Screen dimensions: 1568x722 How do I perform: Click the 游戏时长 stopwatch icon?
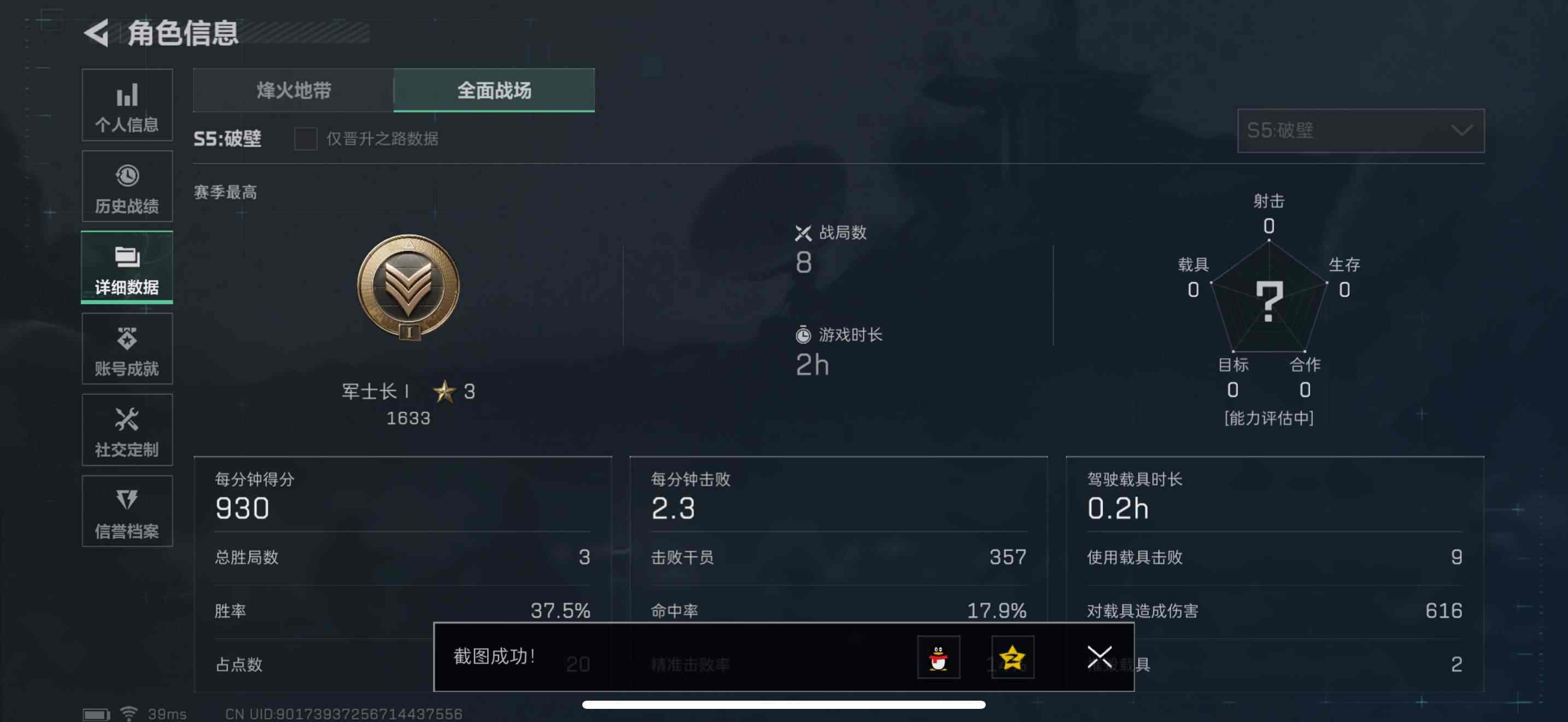point(803,335)
